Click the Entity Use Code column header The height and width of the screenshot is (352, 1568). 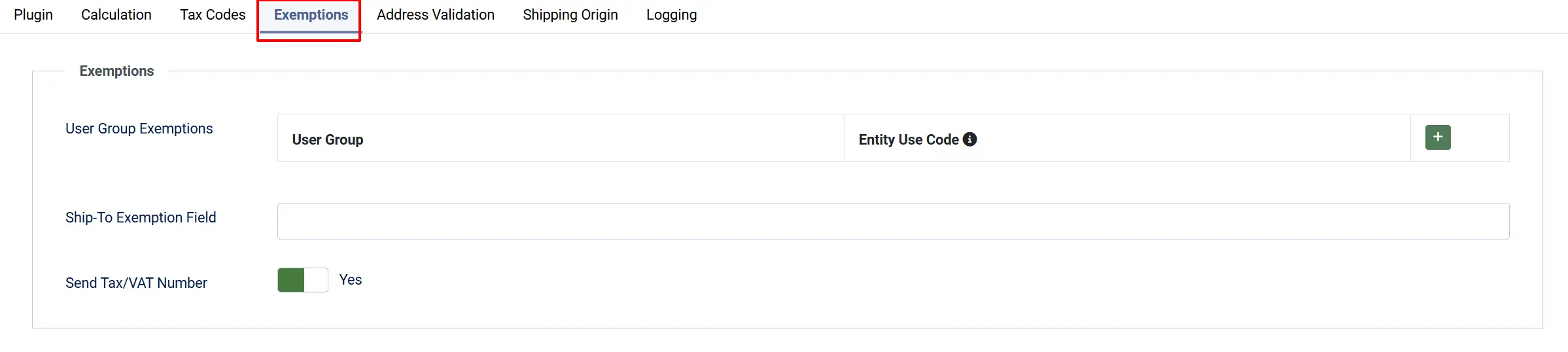[x=909, y=139]
